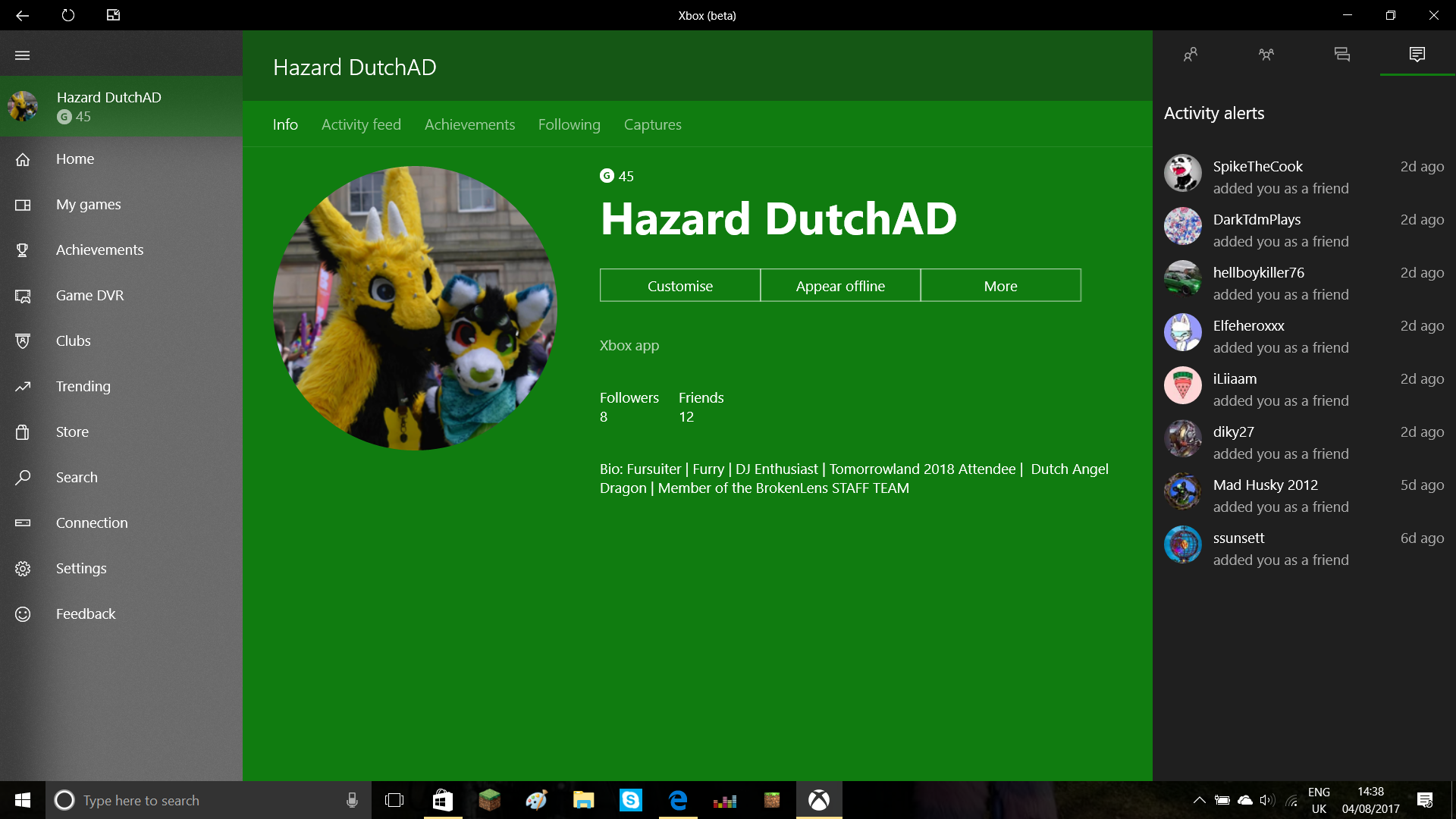This screenshot has height=819, width=1456.
Task: Click the Customise button
Action: click(680, 286)
